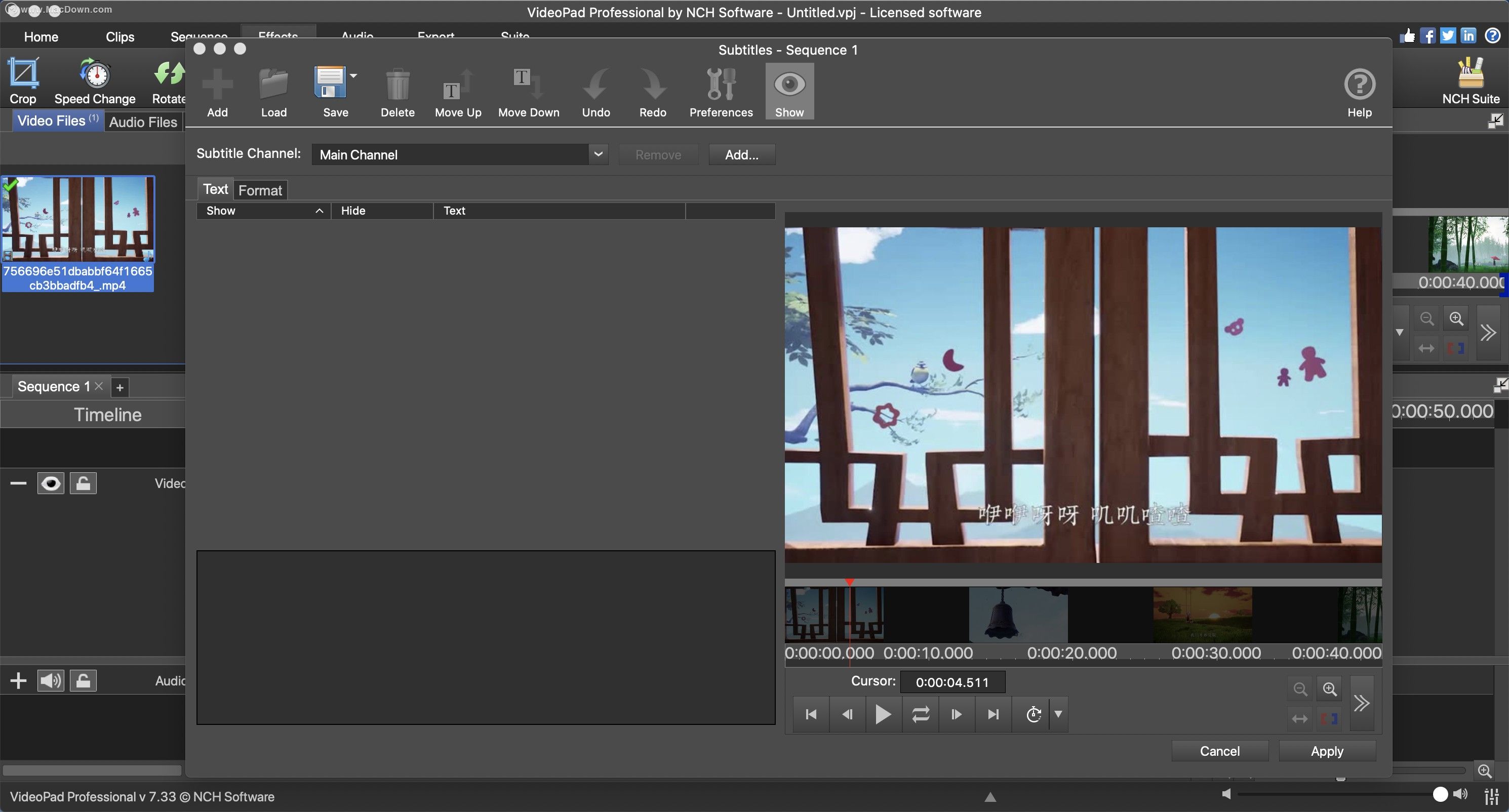Toggle the audio track lock

(x=83, y=680)
